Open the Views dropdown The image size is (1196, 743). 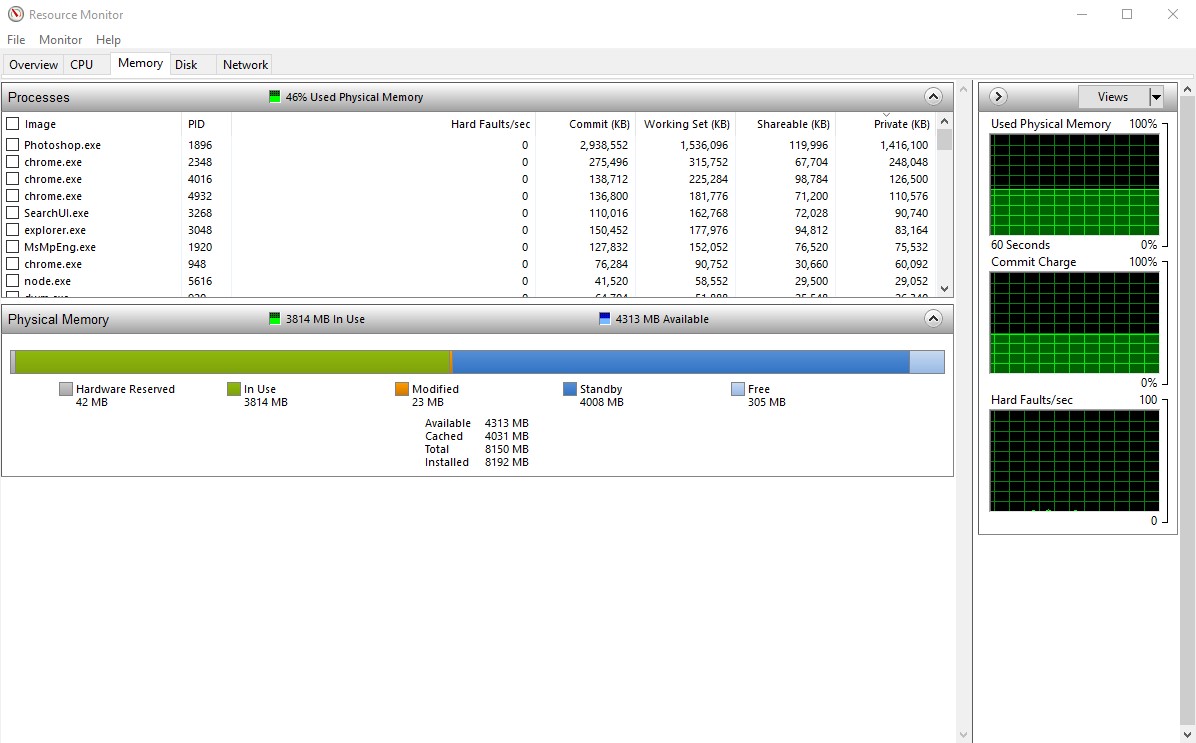pyautogui.click(x=1157, y=96)
